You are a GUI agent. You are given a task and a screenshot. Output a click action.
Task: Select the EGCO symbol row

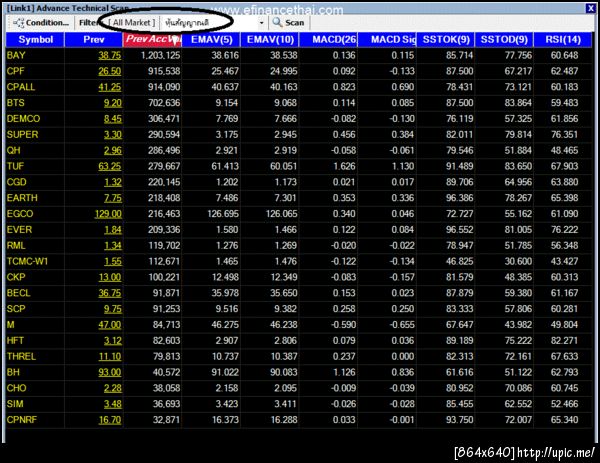coord(299,214)
